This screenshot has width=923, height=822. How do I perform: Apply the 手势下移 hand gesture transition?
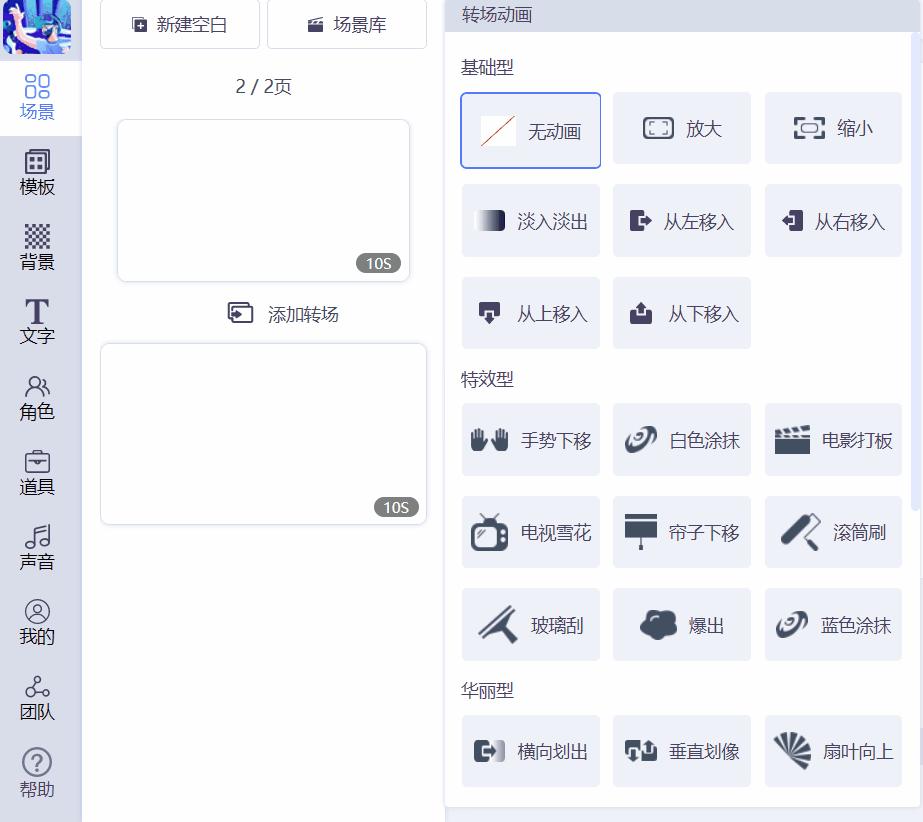click(x=530, y=439)
